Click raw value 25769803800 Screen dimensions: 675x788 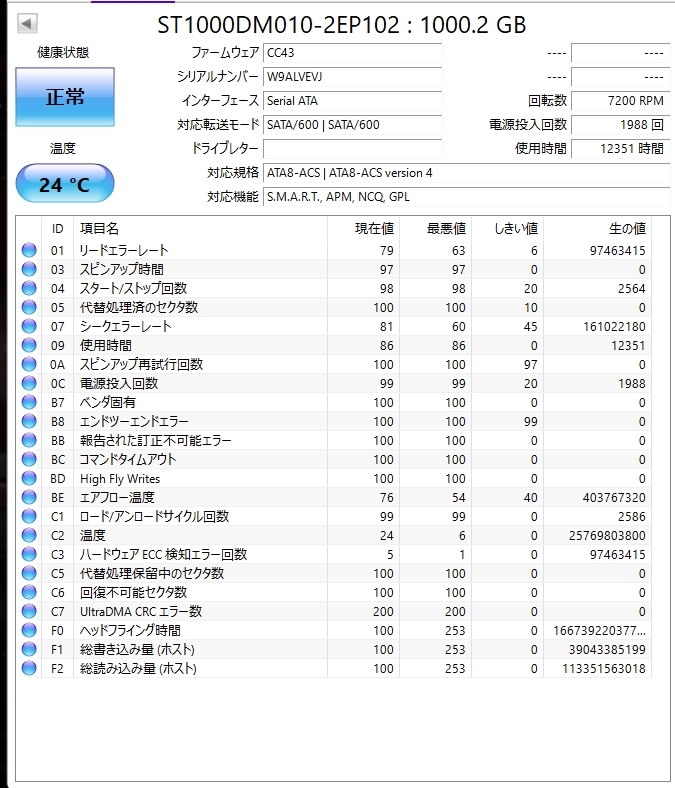(607, 536)
